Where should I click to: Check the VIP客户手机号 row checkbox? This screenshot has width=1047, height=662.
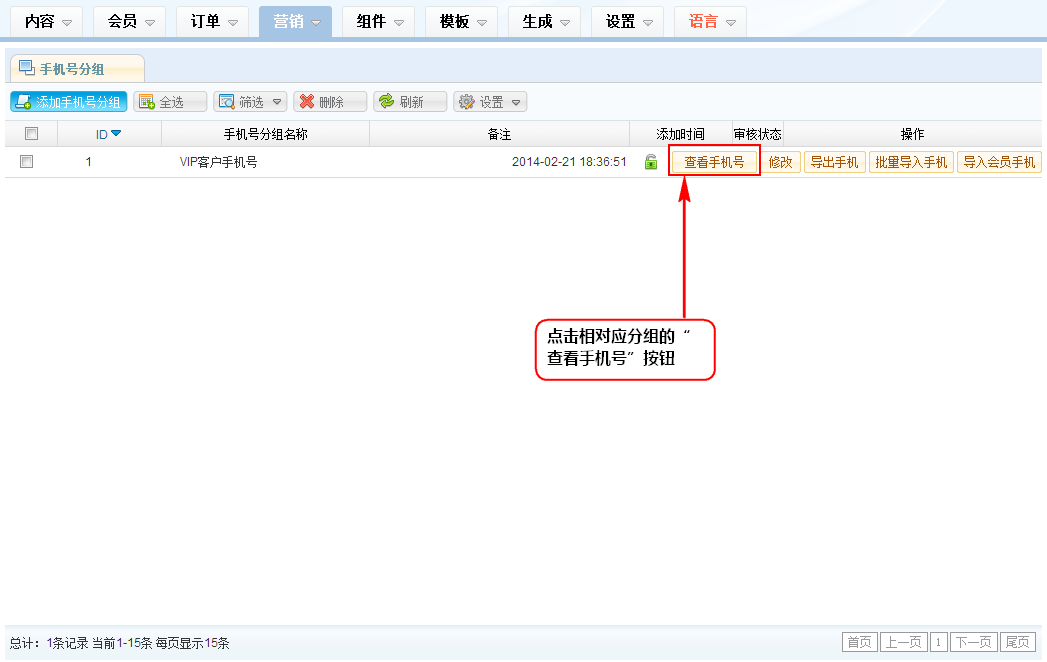(x=27, y=162)
